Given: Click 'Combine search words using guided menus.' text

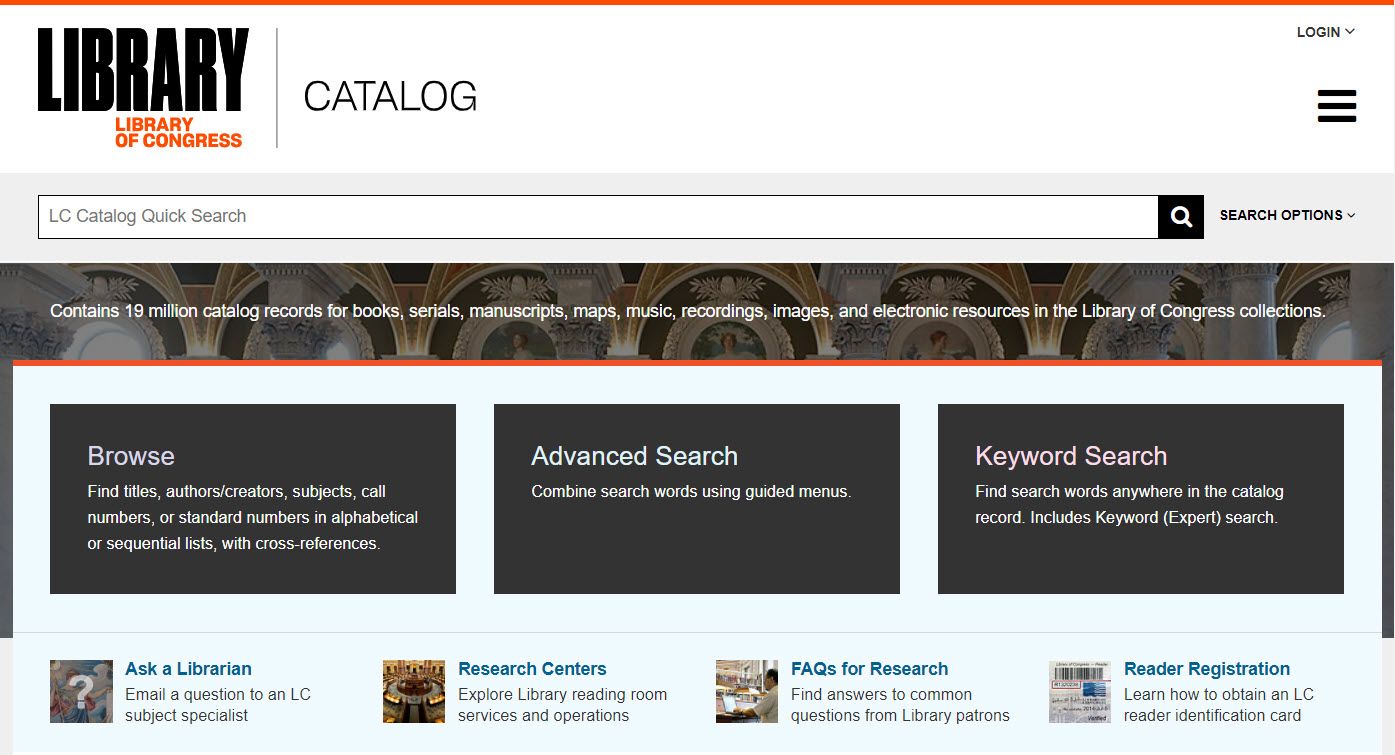Looking at the screenshot, I should (691, 491).
